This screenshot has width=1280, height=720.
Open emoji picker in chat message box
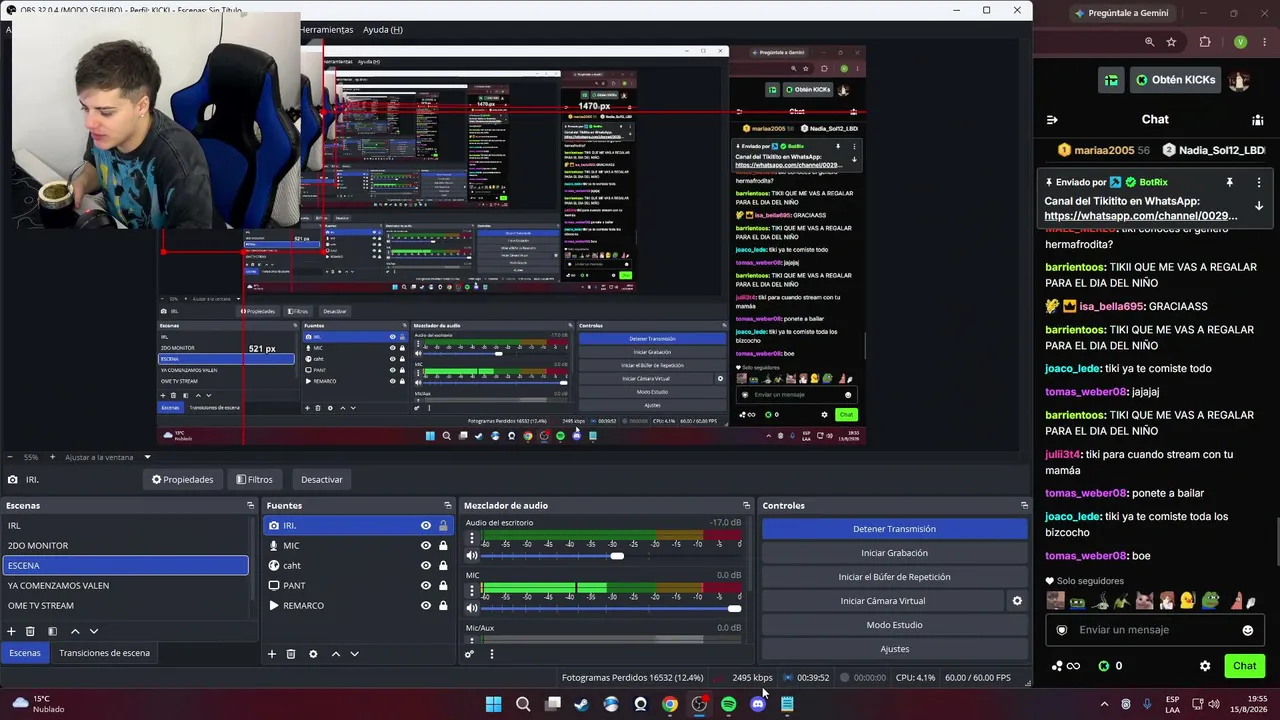coord(1247,630)
